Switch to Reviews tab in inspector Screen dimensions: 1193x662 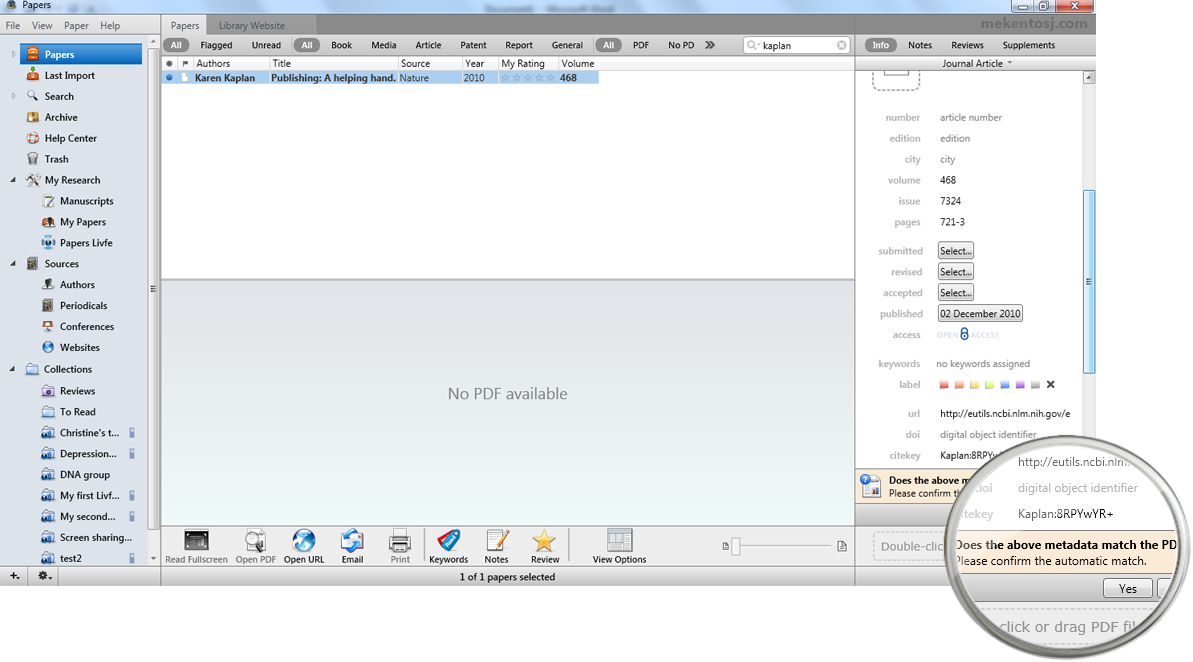[x=967, y=45]
